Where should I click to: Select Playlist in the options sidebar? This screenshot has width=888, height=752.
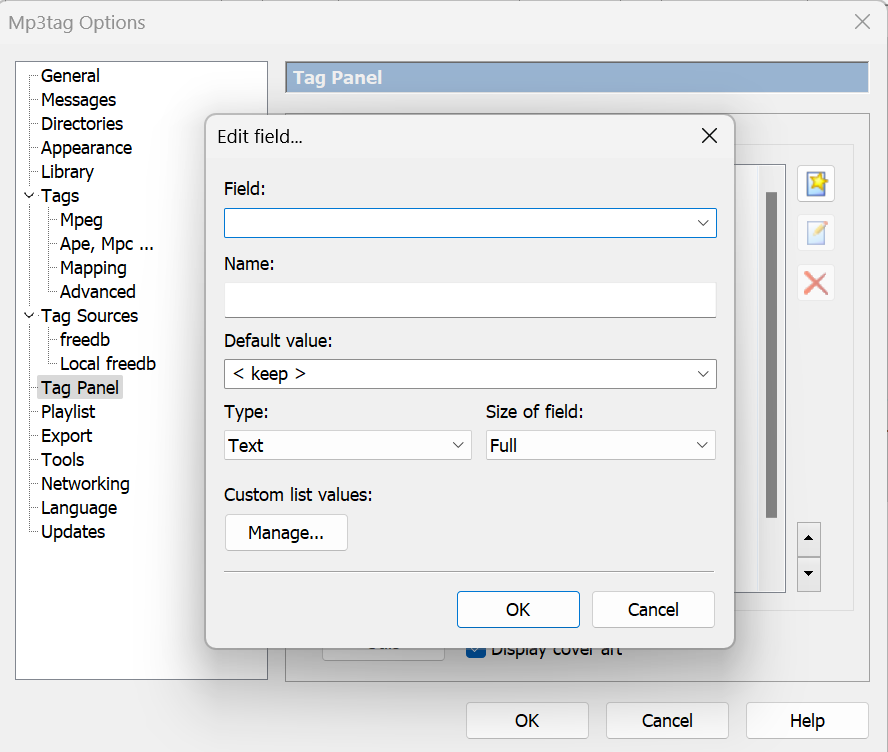tap(68, 411)
